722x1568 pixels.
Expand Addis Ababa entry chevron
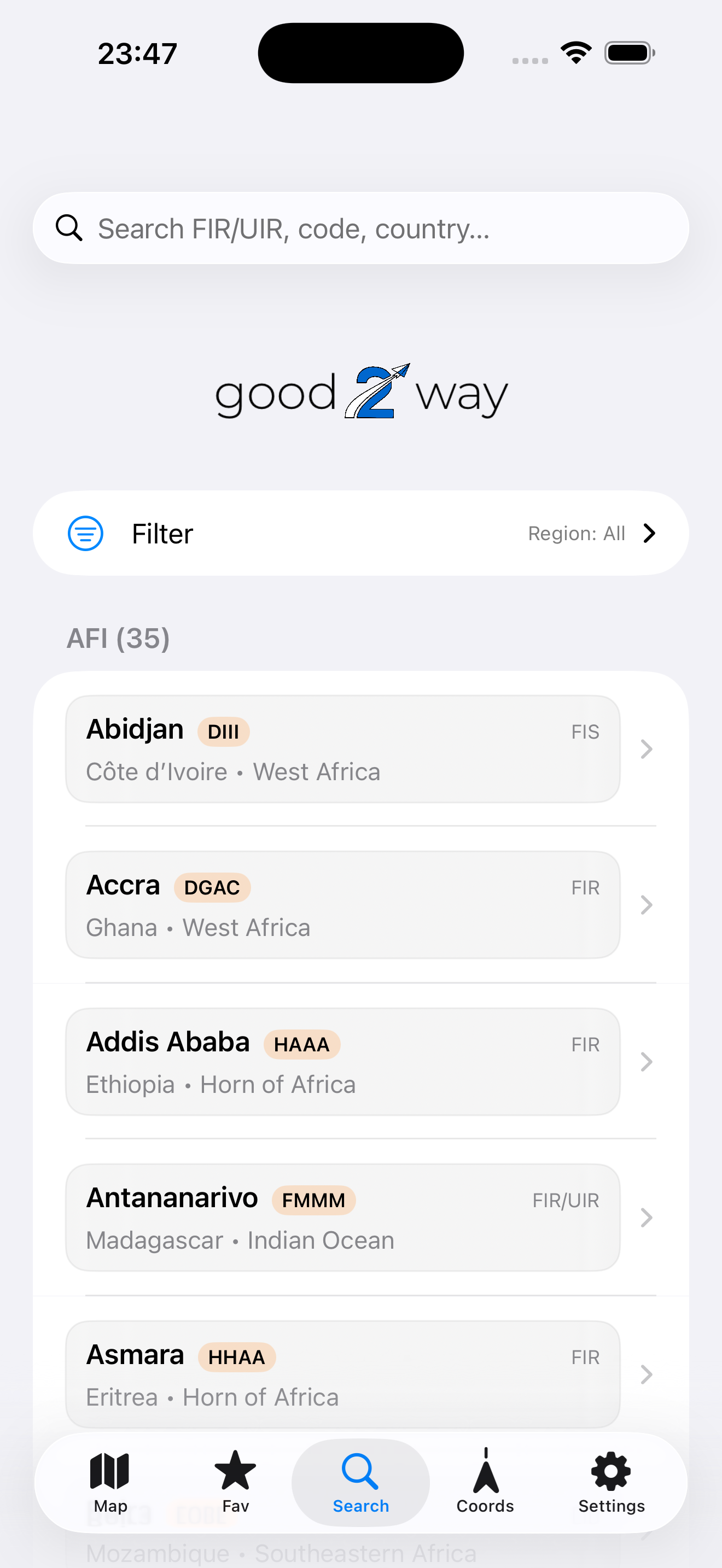(647, 1062)
